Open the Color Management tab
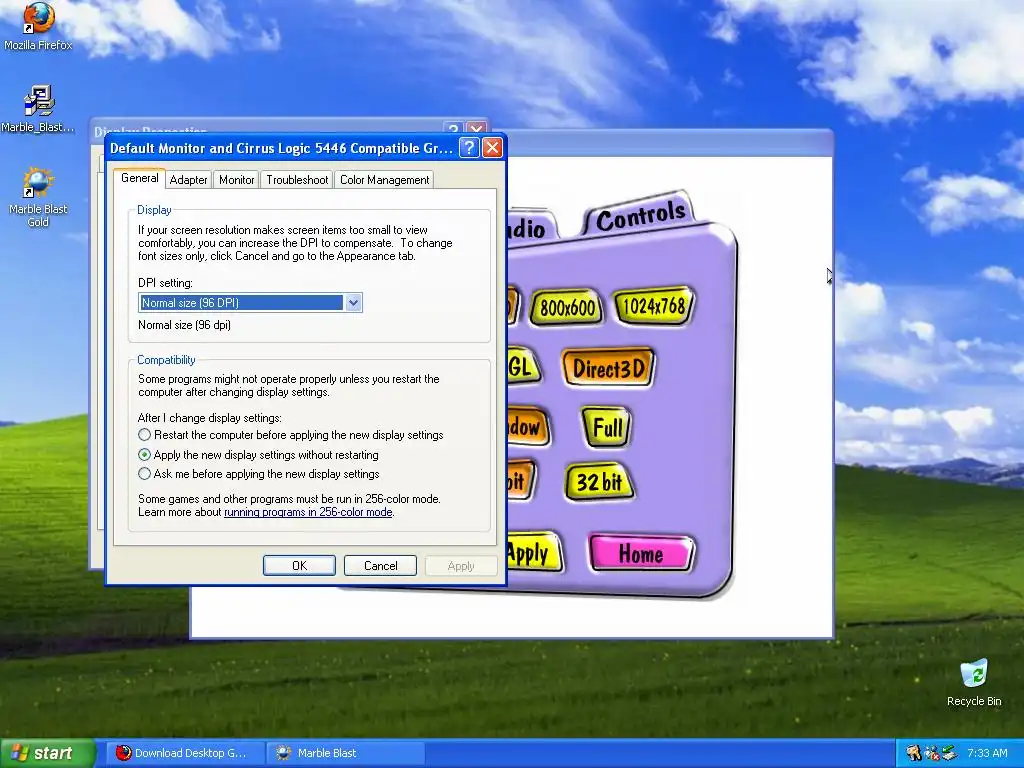Viewport: 1024px width, 768px height. click(384, 180)
